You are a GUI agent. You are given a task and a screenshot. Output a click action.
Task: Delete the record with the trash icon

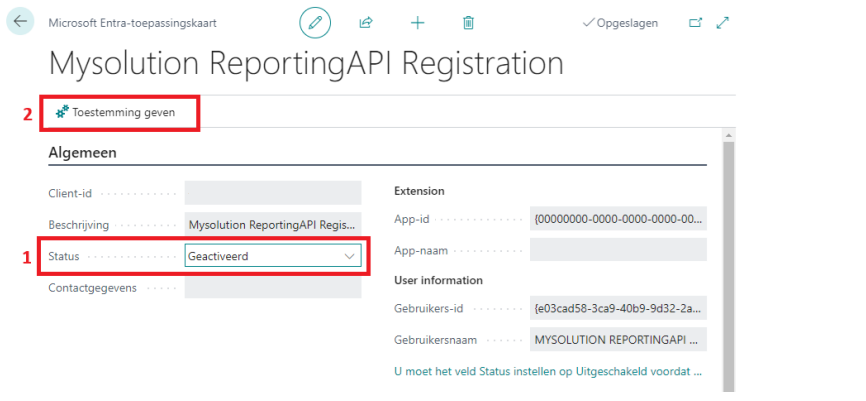click(x=468, y=22)
